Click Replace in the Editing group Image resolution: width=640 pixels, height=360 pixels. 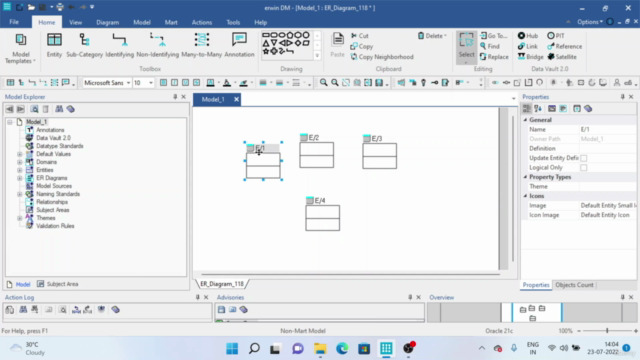(x=494, y=57)
